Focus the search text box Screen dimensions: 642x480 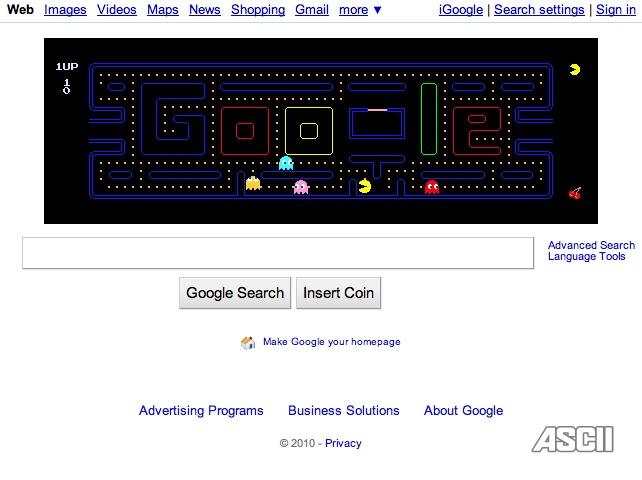point(278,253)
